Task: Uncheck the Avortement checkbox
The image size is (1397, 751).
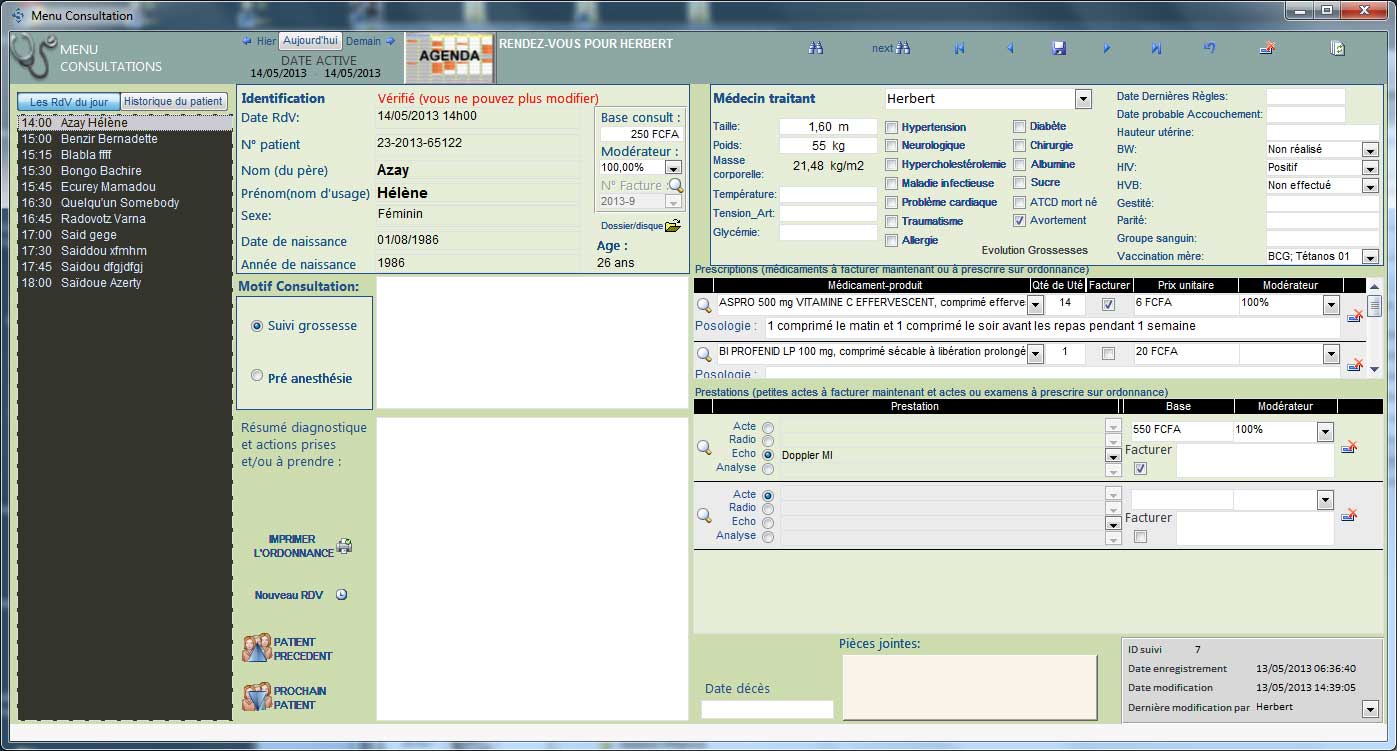Action: [x=1019, y=221]
